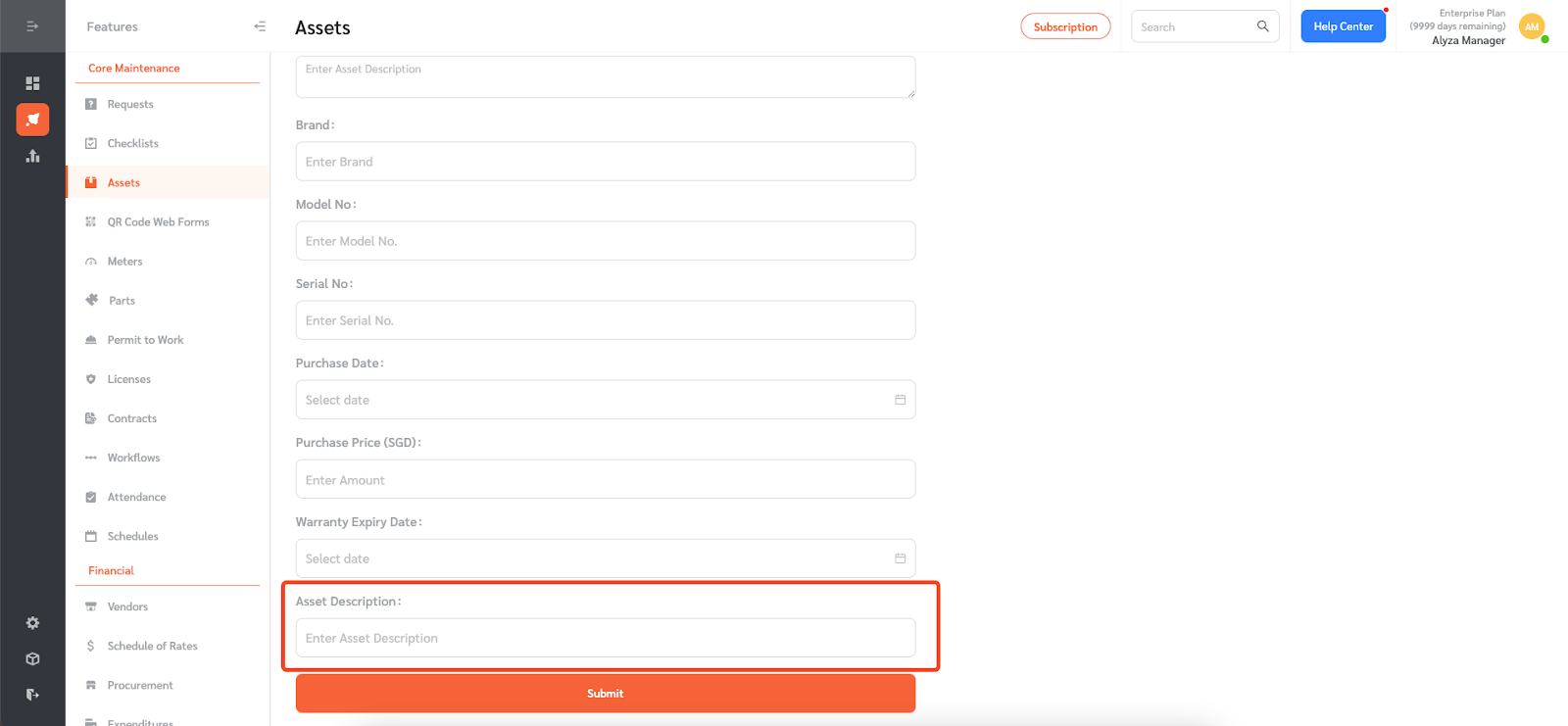Click the logout icon at bottom left
The width and height of the screenshot is (1568, 726).
tap(32, 695)
